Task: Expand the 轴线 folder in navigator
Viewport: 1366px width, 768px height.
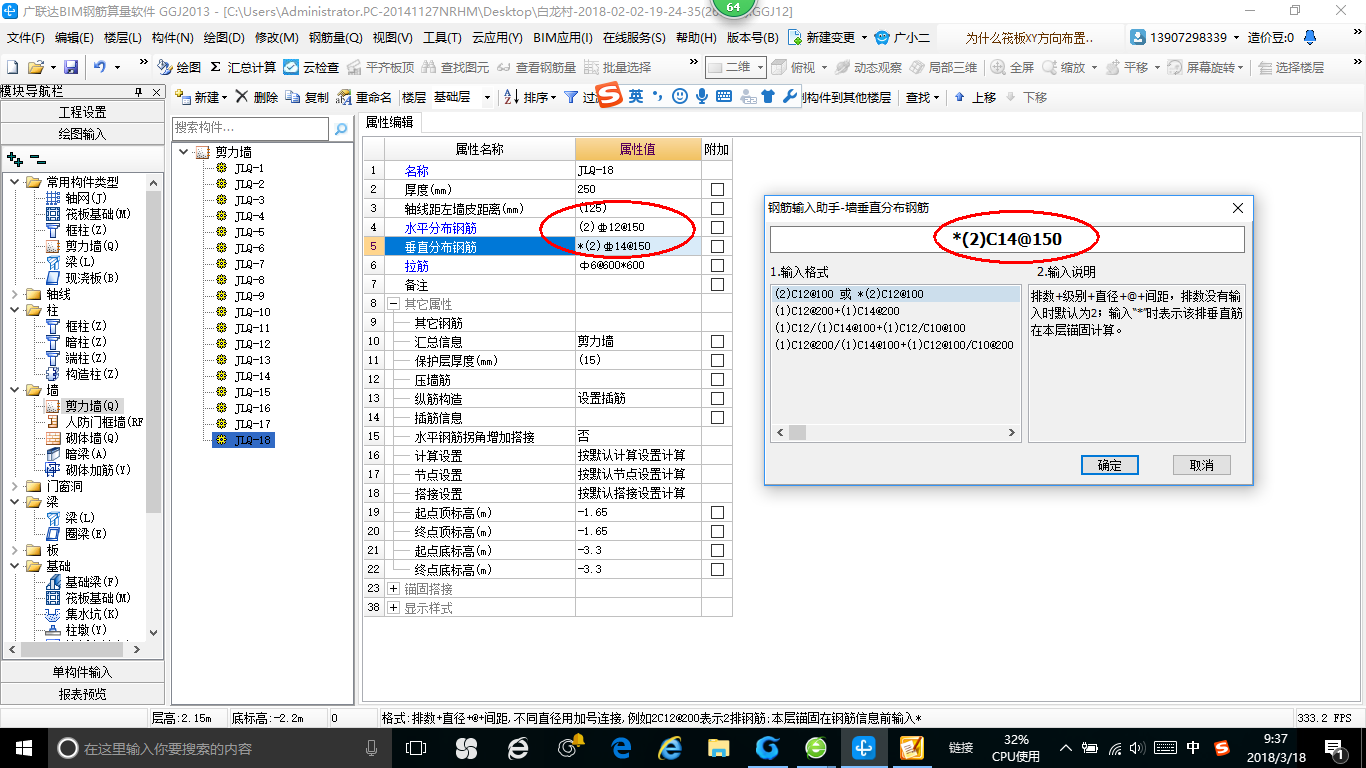Action: click(x=15, y=294)
